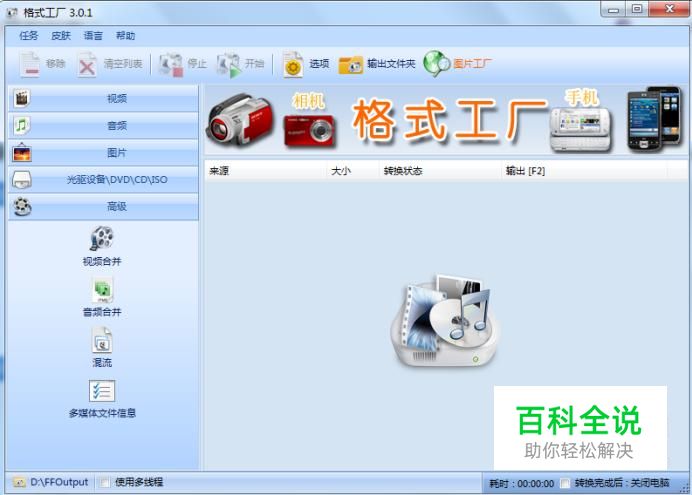Sort by the 来源 column header
Viewport: 692px width, 495px height.
[x=266, y=171]
